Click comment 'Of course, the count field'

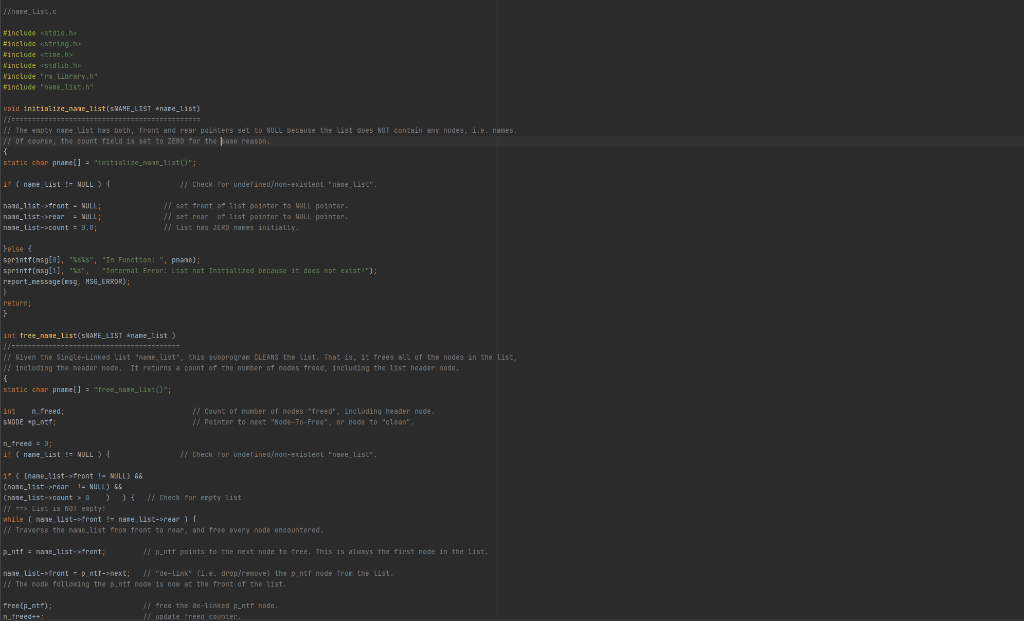pos(136,141)
